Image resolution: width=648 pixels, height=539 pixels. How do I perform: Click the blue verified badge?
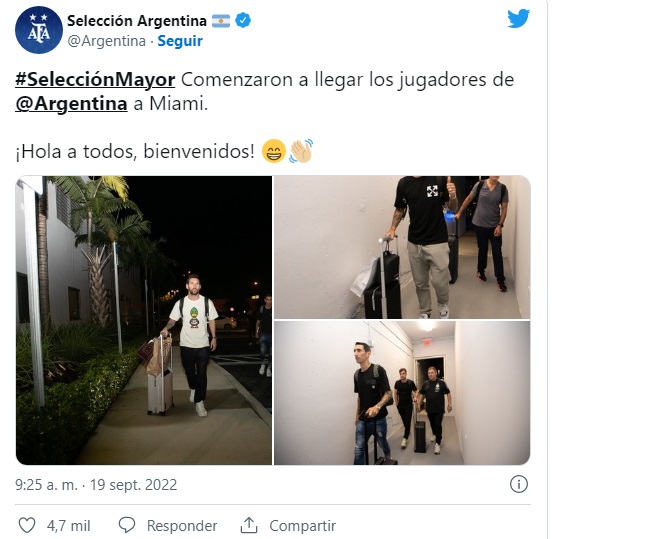pos(243,20)
